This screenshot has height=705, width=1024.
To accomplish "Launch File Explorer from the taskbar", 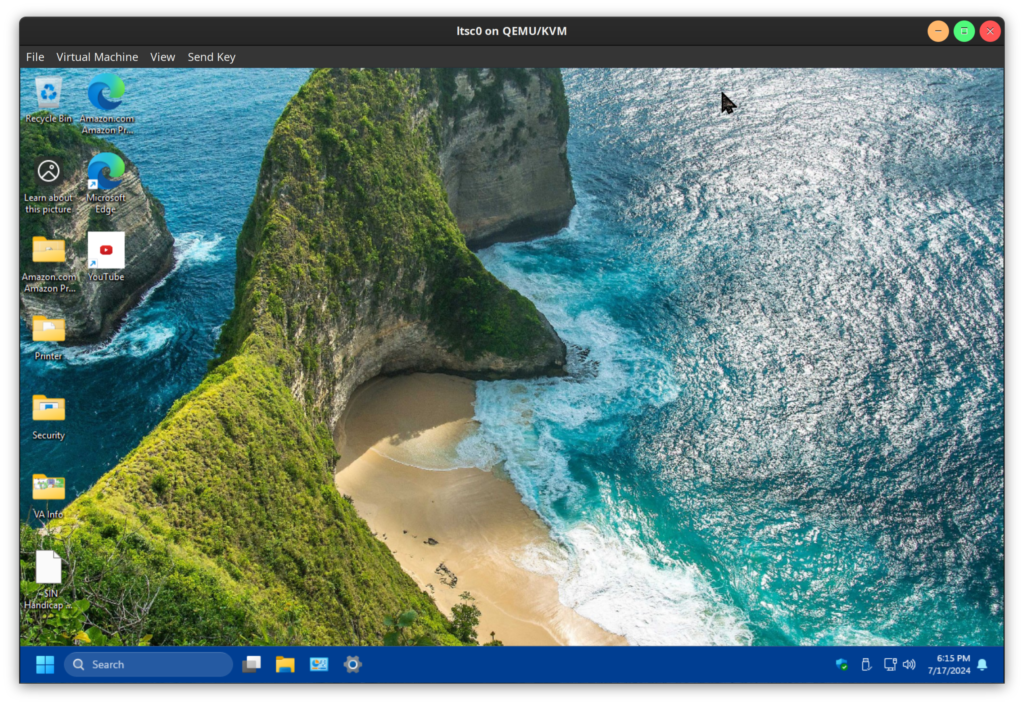I will [285, 664].
